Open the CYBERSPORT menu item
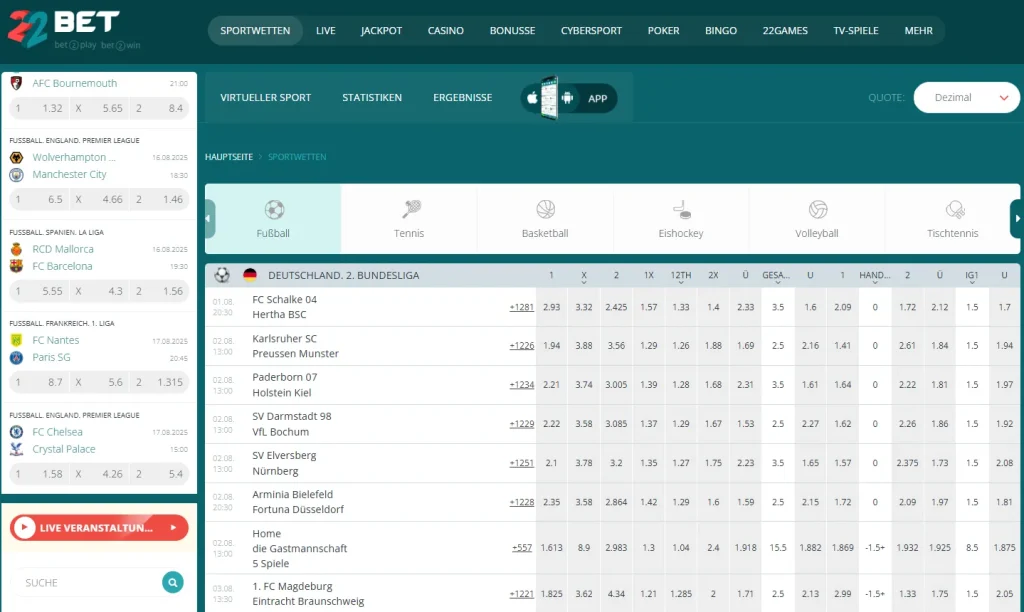 pyautogui.click(x=591, y=31)
